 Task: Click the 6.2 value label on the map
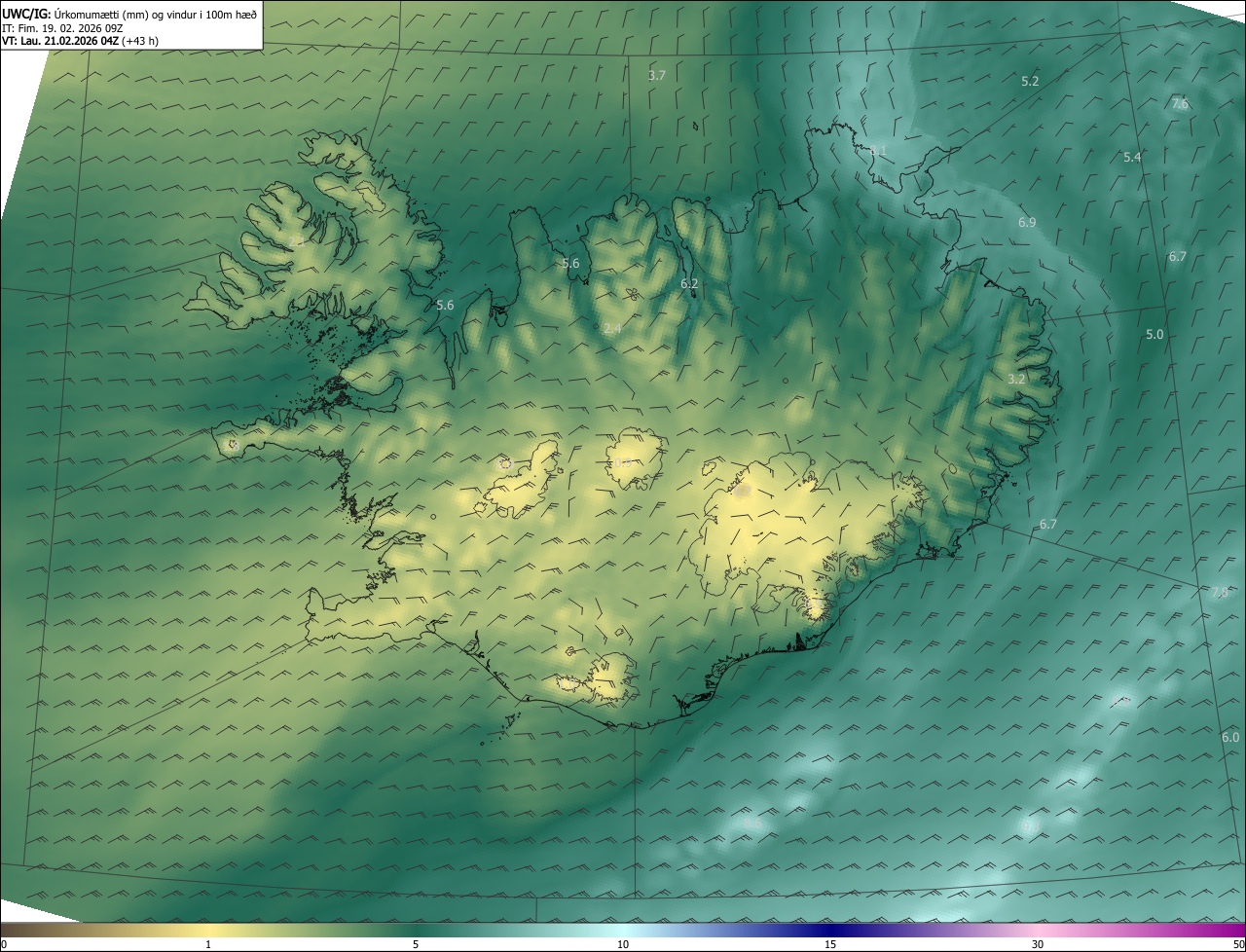pos(689,283)
